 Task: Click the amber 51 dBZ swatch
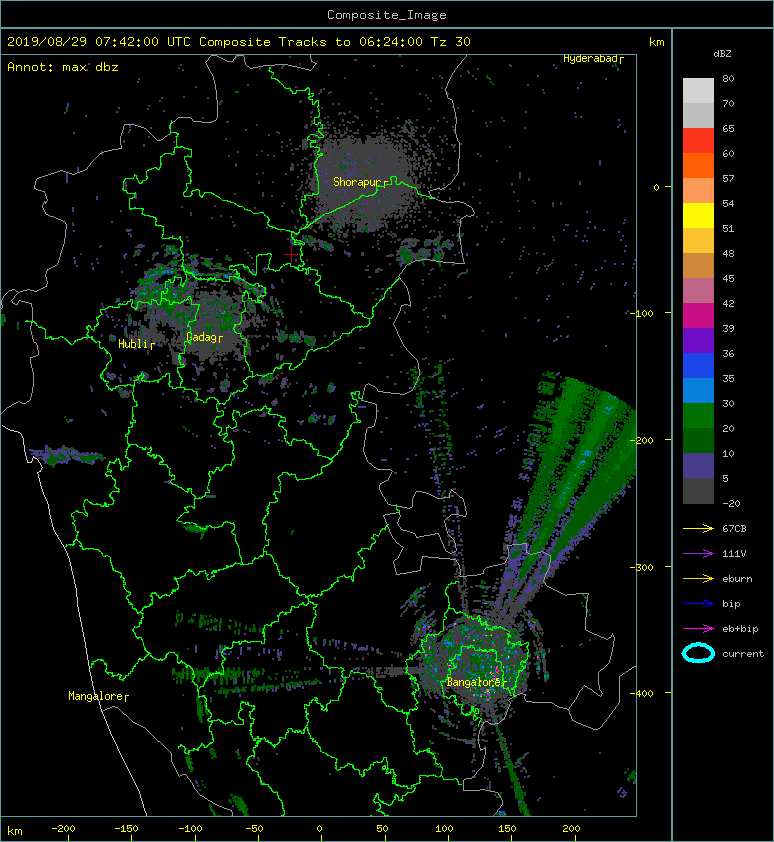coord(698,241)
